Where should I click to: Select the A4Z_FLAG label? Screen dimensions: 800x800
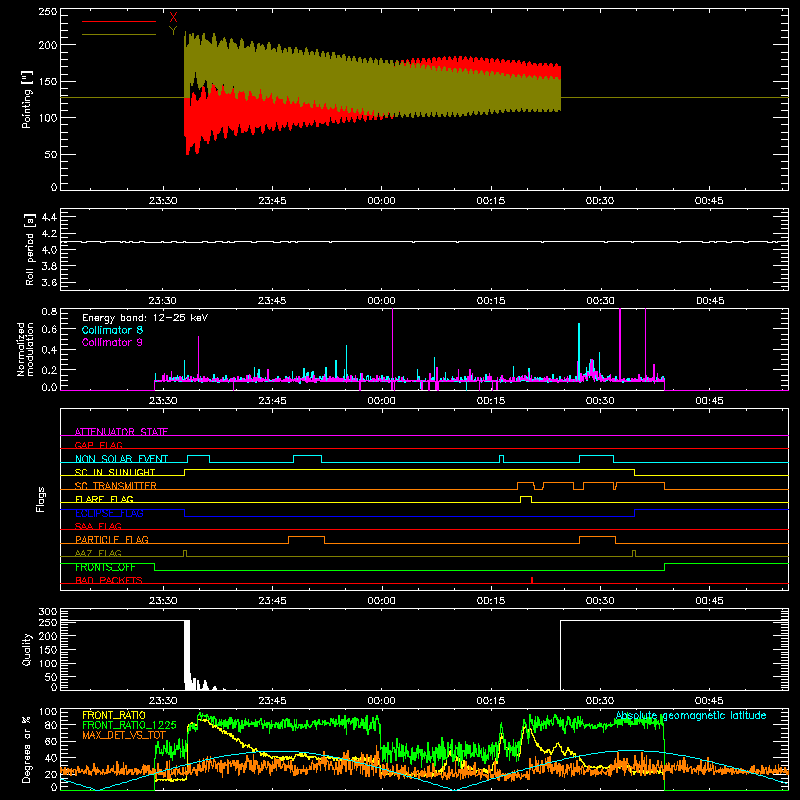(x=98, y=553)
